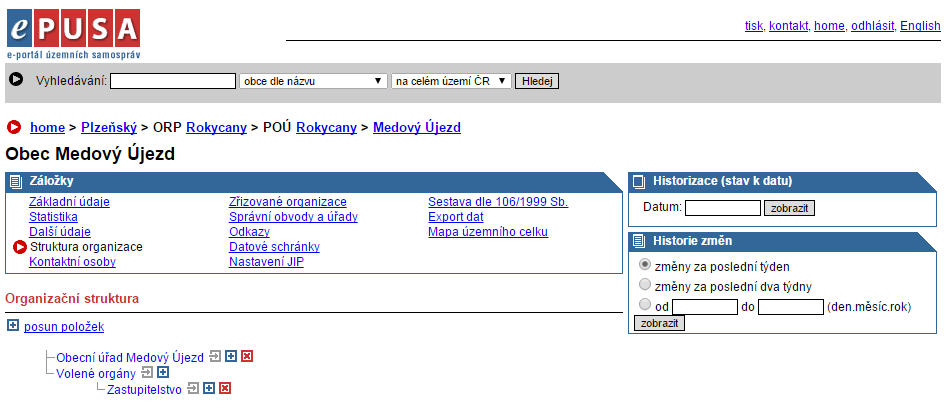This screenshot has height=409, width=948.
Task: Delete Obecní úřad Medový Újezd via red X
Action: tap(247, 357)
